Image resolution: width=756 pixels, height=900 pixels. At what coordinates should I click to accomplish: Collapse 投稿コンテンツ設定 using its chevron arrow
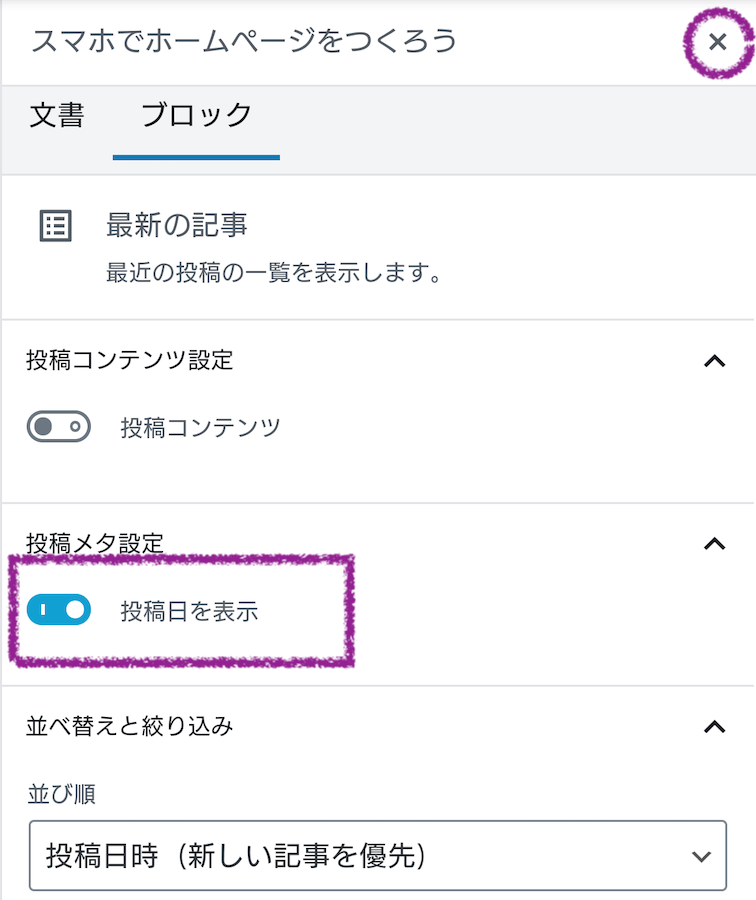714,361
